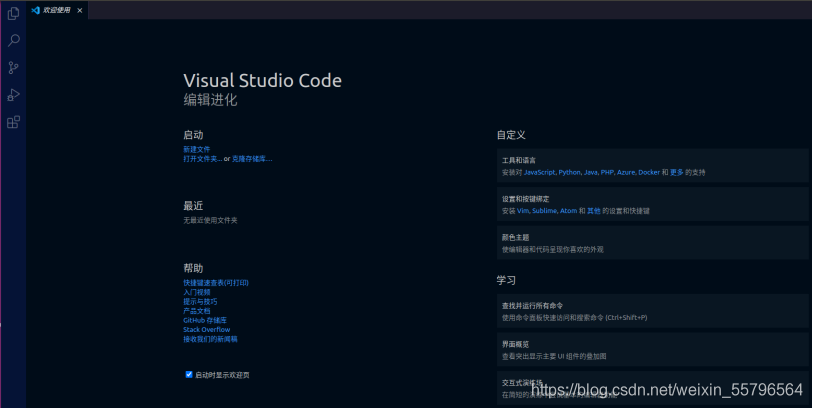Click the 无最近使用文件夹 text
Viewport: 813px width, 409px height.
click(x=210, y=220)
